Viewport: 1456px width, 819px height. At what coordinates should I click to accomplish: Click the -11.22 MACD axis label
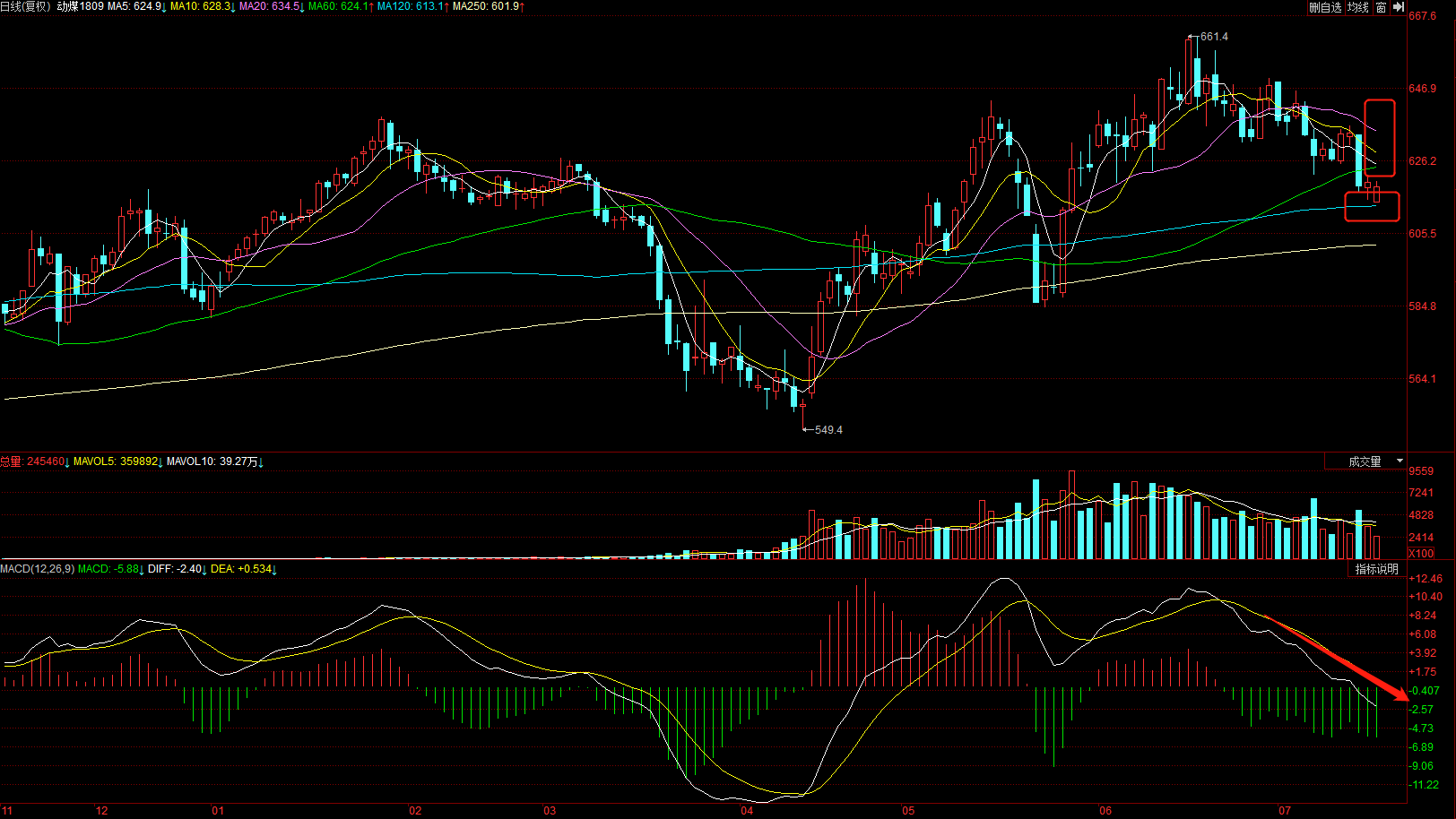pyautogui.click(x=1424, y=785)
